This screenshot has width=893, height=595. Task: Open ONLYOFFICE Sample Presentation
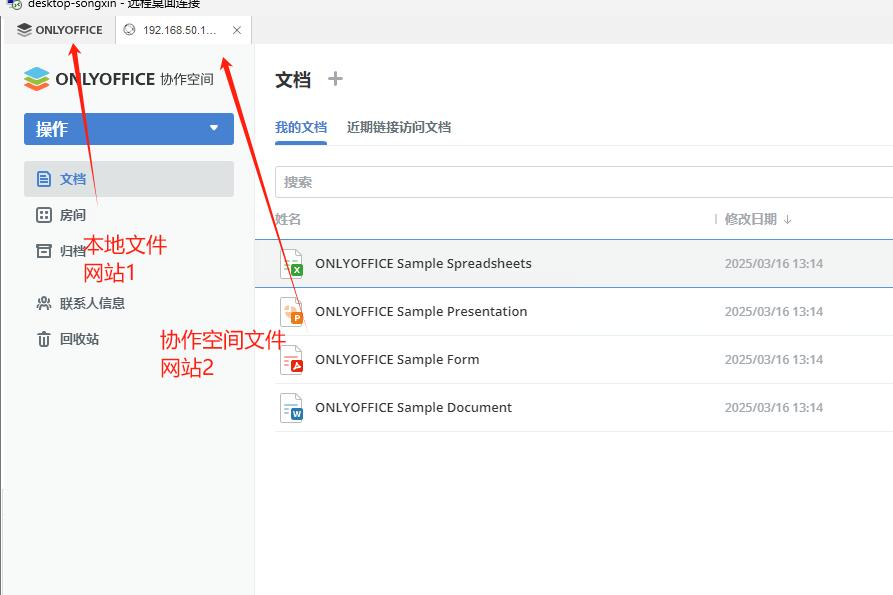click(x=421, y=311)
